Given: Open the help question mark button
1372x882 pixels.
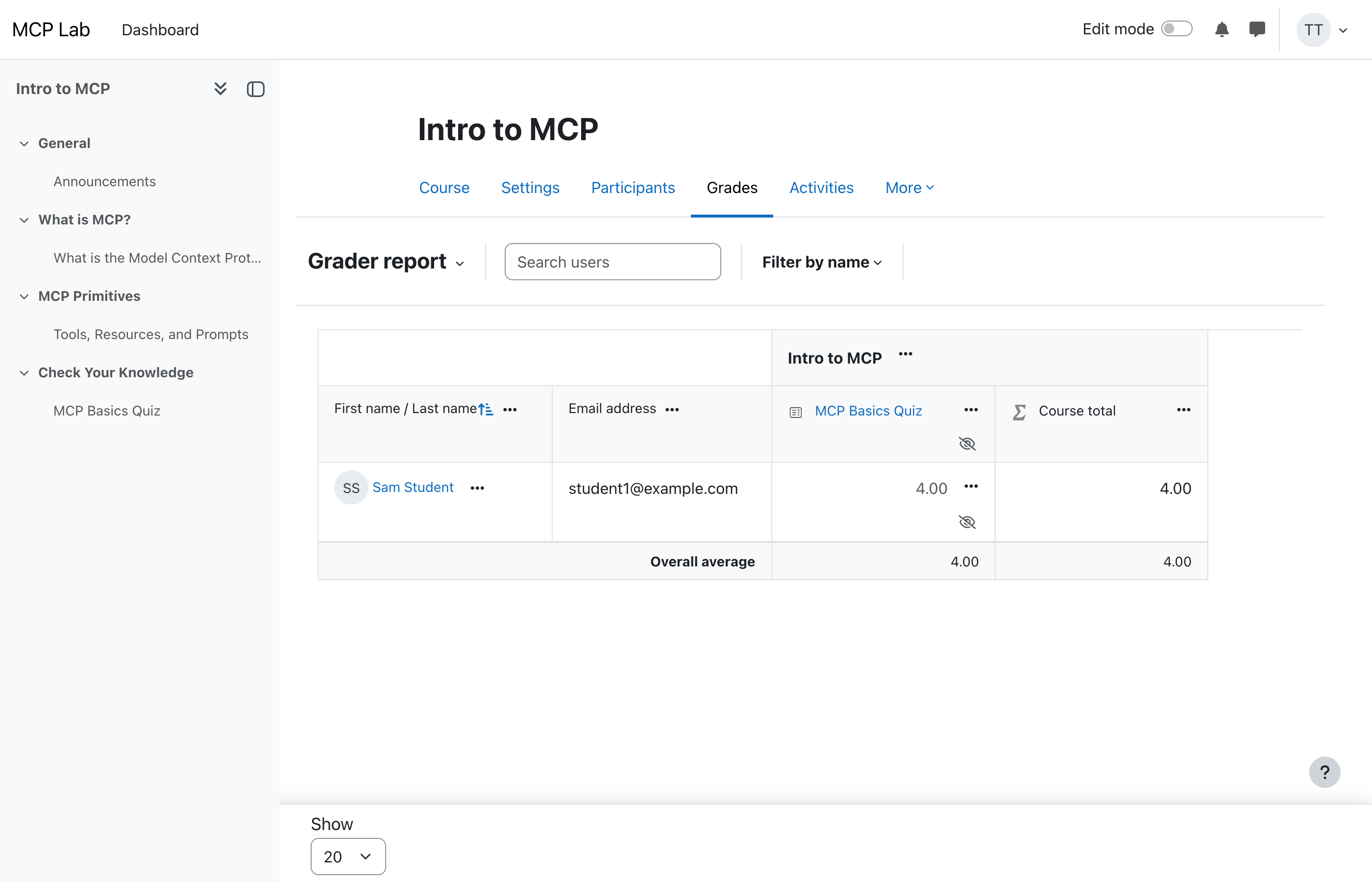Looking at the screenshot, I should pyautogui.click(x=1324, y=772).
